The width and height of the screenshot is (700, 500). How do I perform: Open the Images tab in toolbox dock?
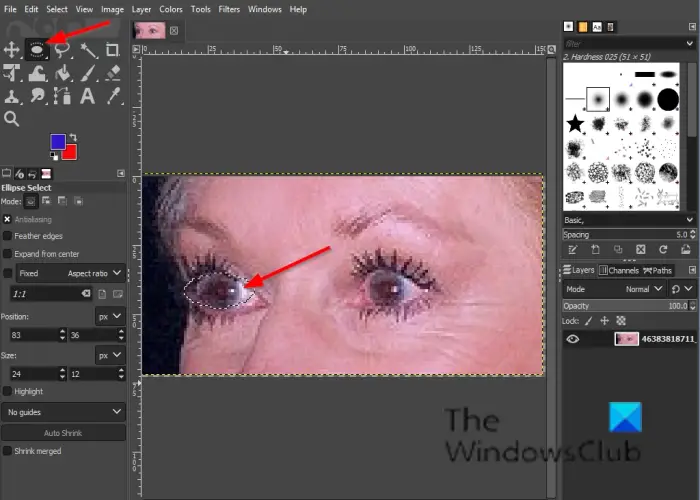(x=46, y=174)
